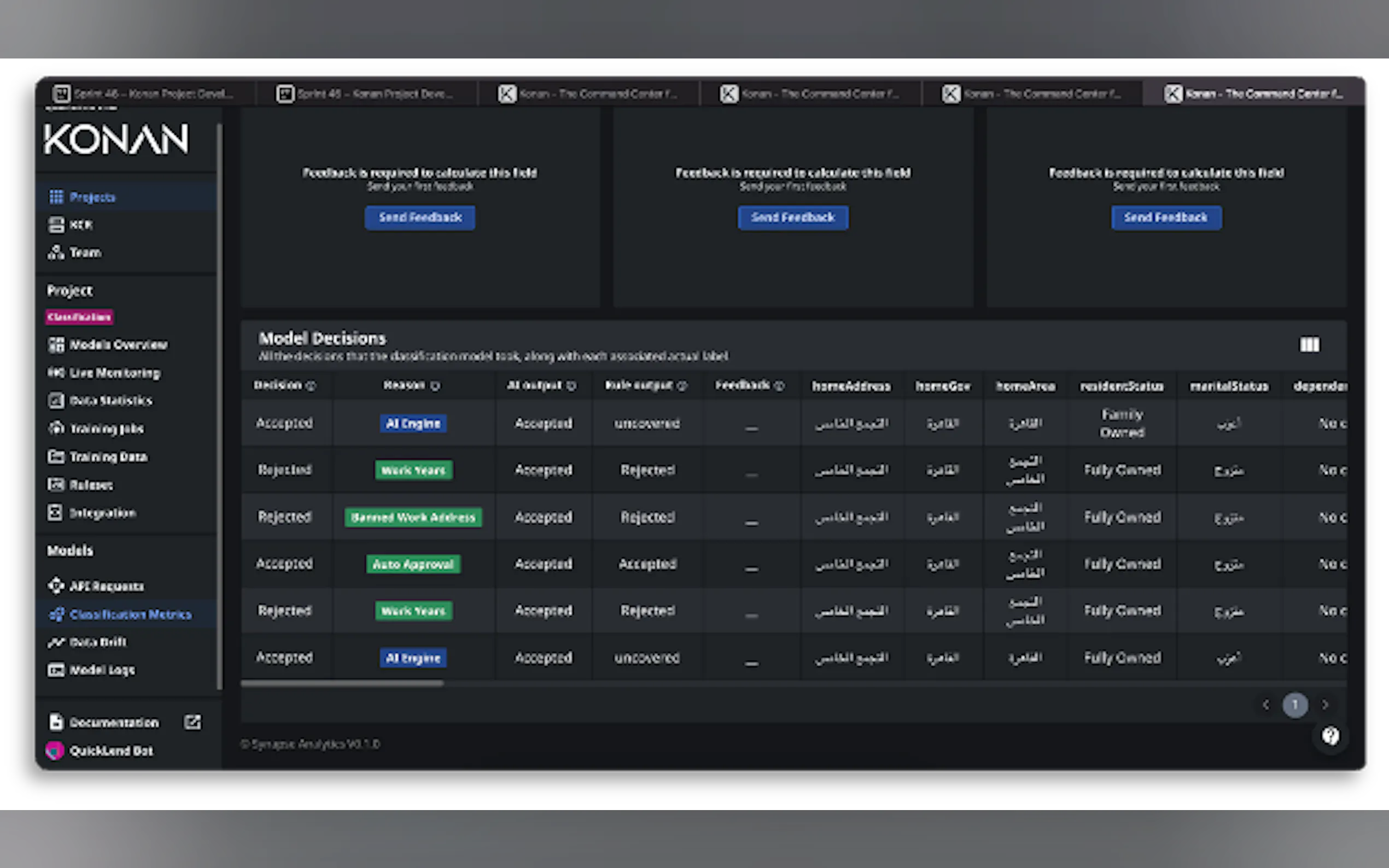This screenshot has width=1389, height=868.
Task: Go to Training Jobs section
Action: click(x=106, y=428)
